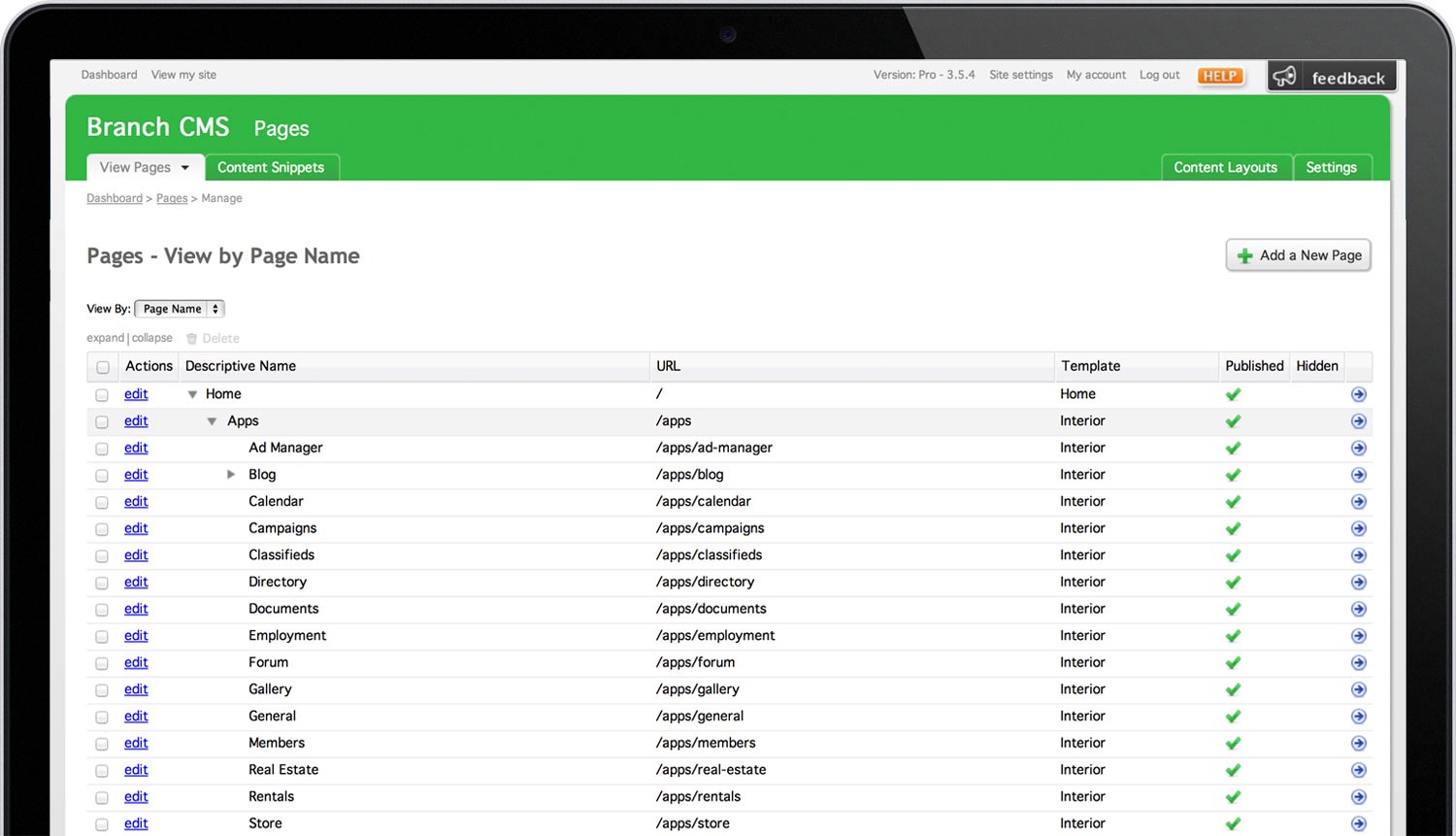Click the collapse link above table
This screenshot has width=1456, height=836.
pos(152,338)
